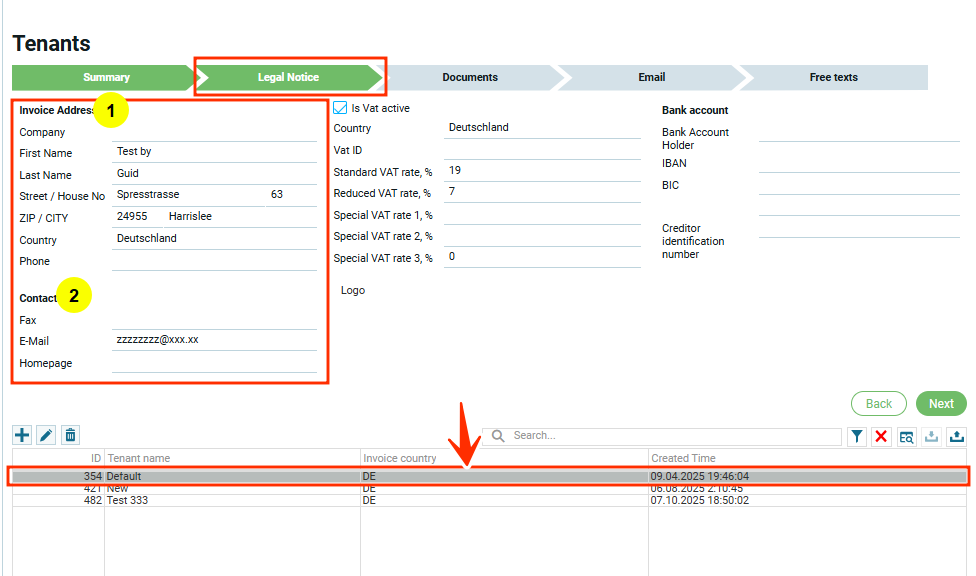976x576 pixels.
Task: Open the filter funnel icon
Action: [857, 436]
